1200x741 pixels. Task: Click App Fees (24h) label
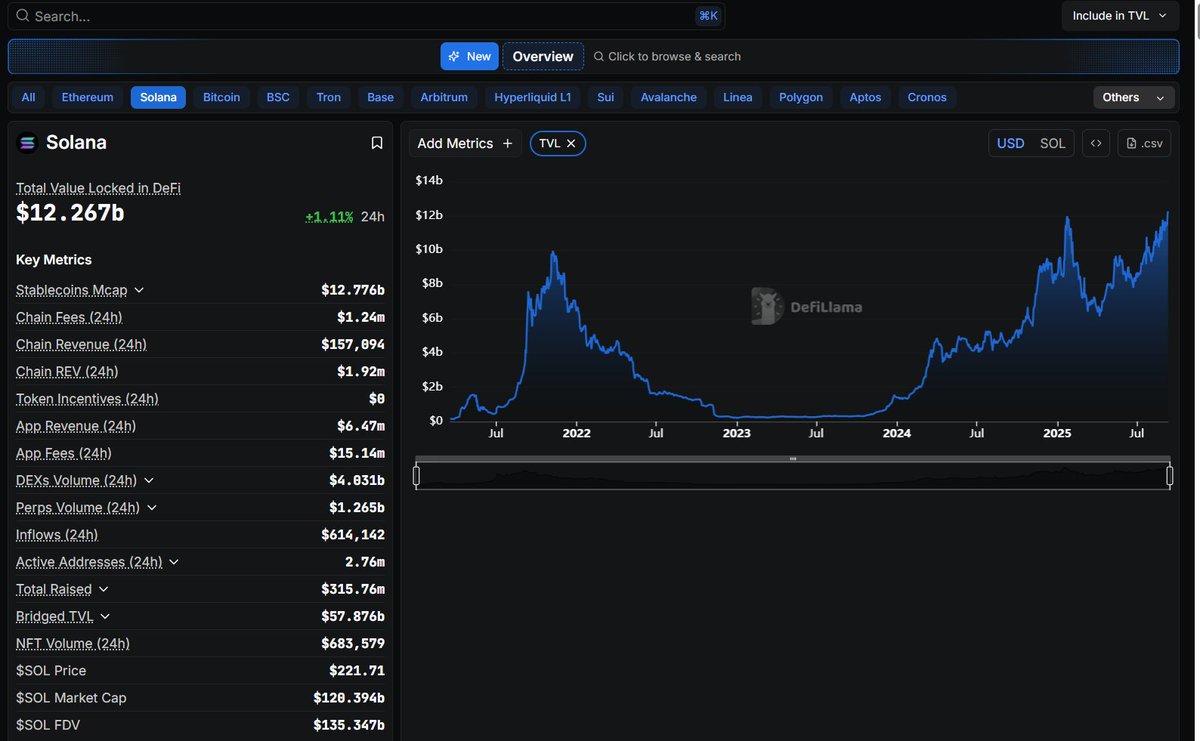pyautogui.click(x=64, y=453)
